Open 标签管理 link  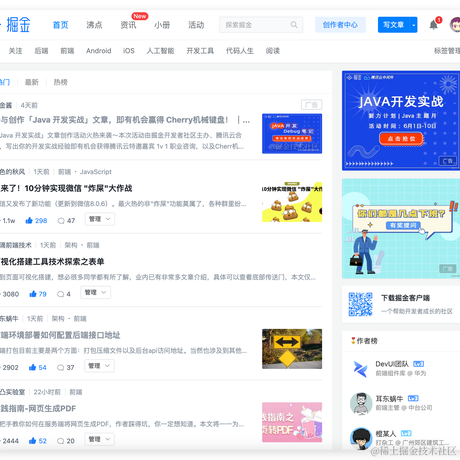pyautogui.click(x=447, y=51)
